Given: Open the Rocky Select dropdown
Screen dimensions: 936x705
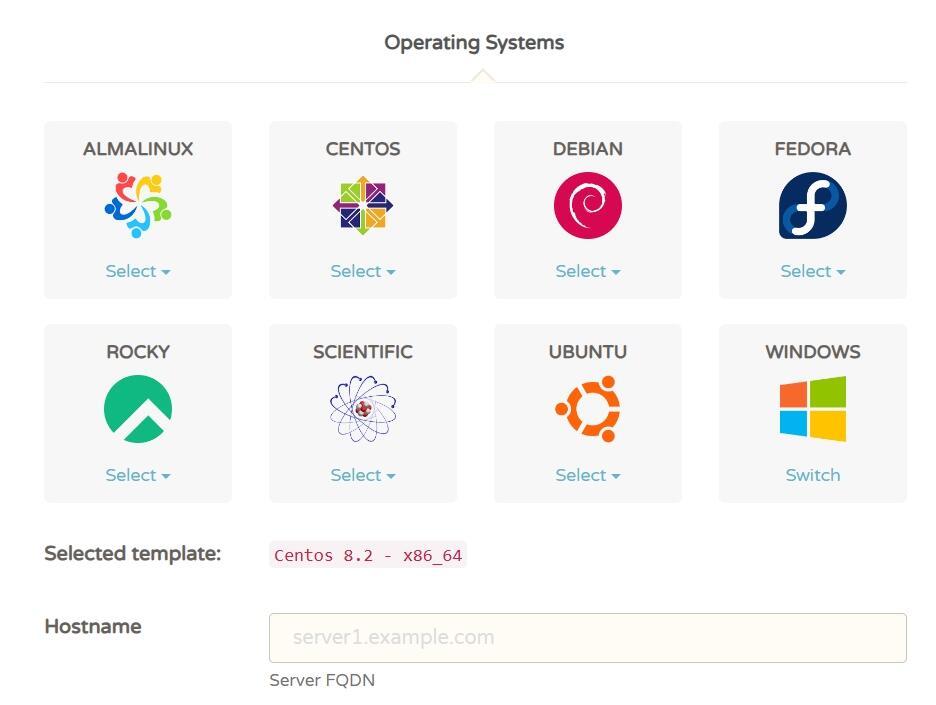Looking at the screenshot, I should (x=138, y=475).
